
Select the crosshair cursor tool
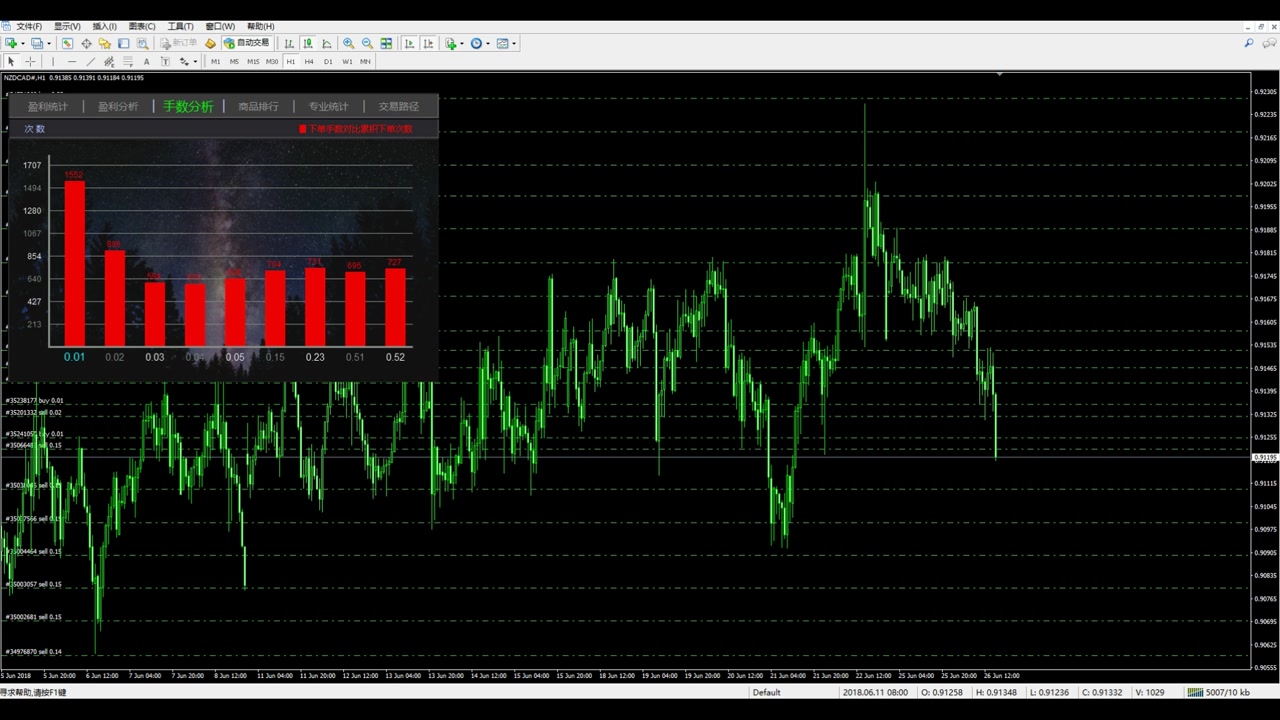pos(30,61)
